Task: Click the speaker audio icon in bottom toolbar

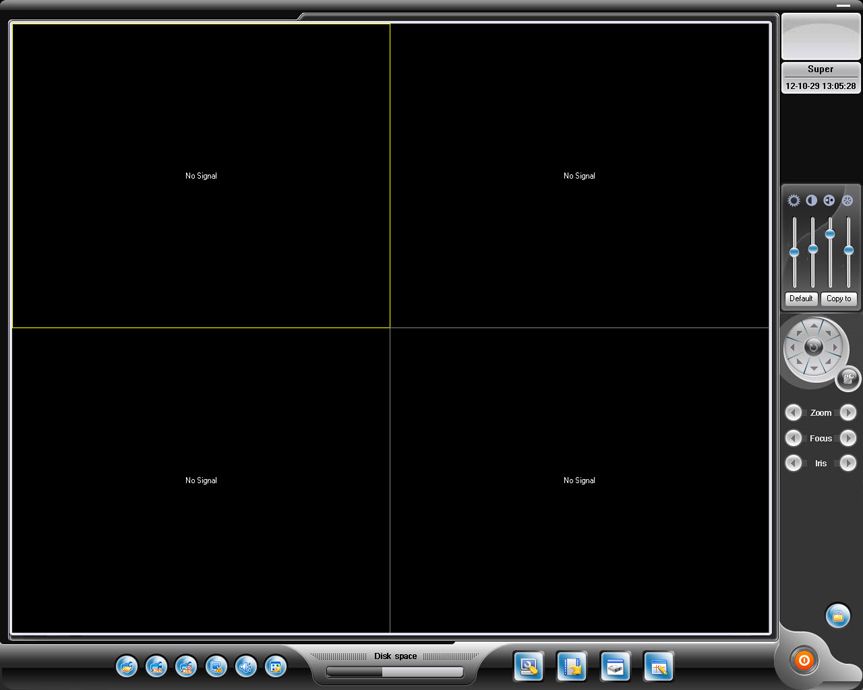Action: [246, 666]
